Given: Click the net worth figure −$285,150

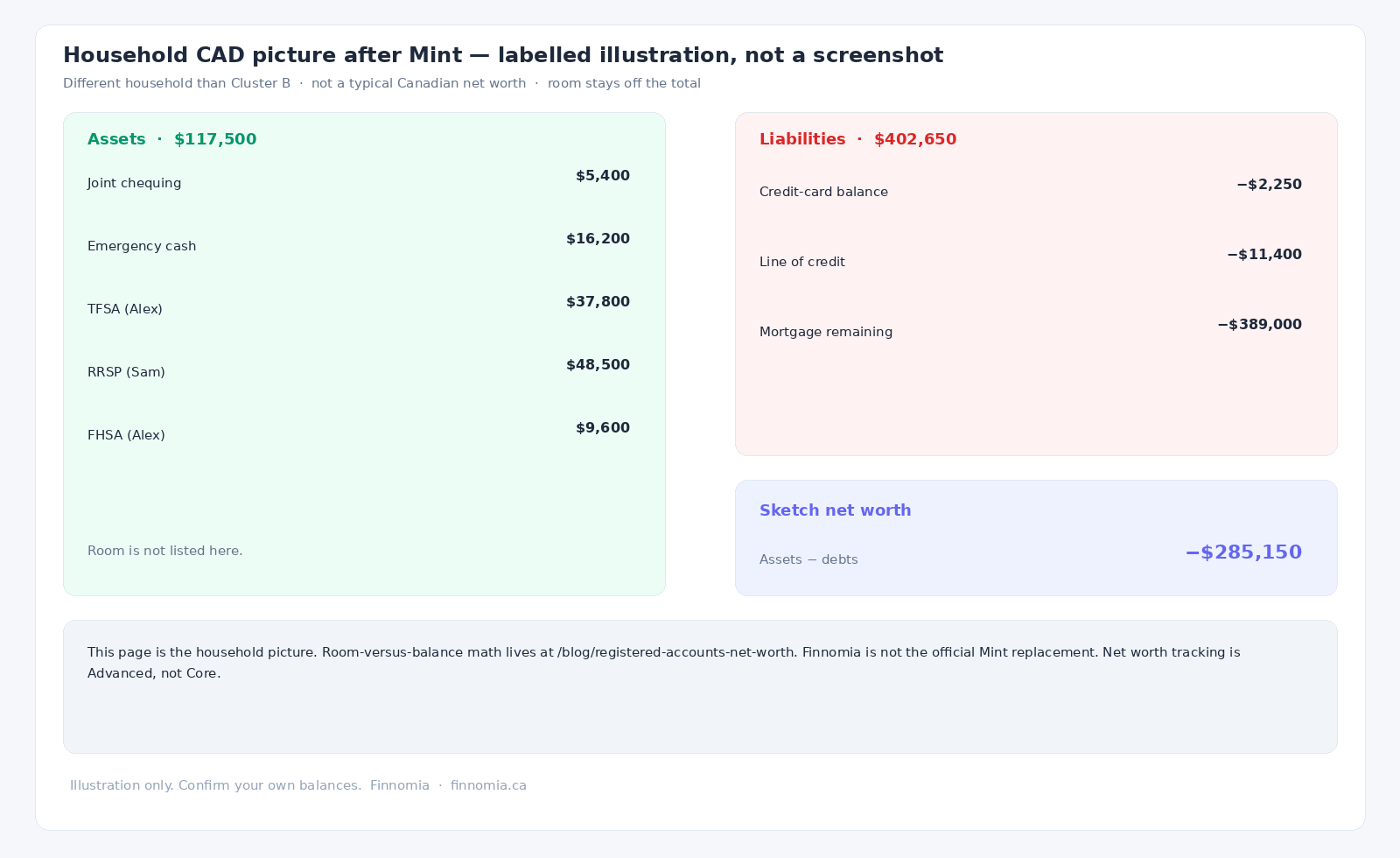Looking at the screenshot, I should tap(1243, 552).
